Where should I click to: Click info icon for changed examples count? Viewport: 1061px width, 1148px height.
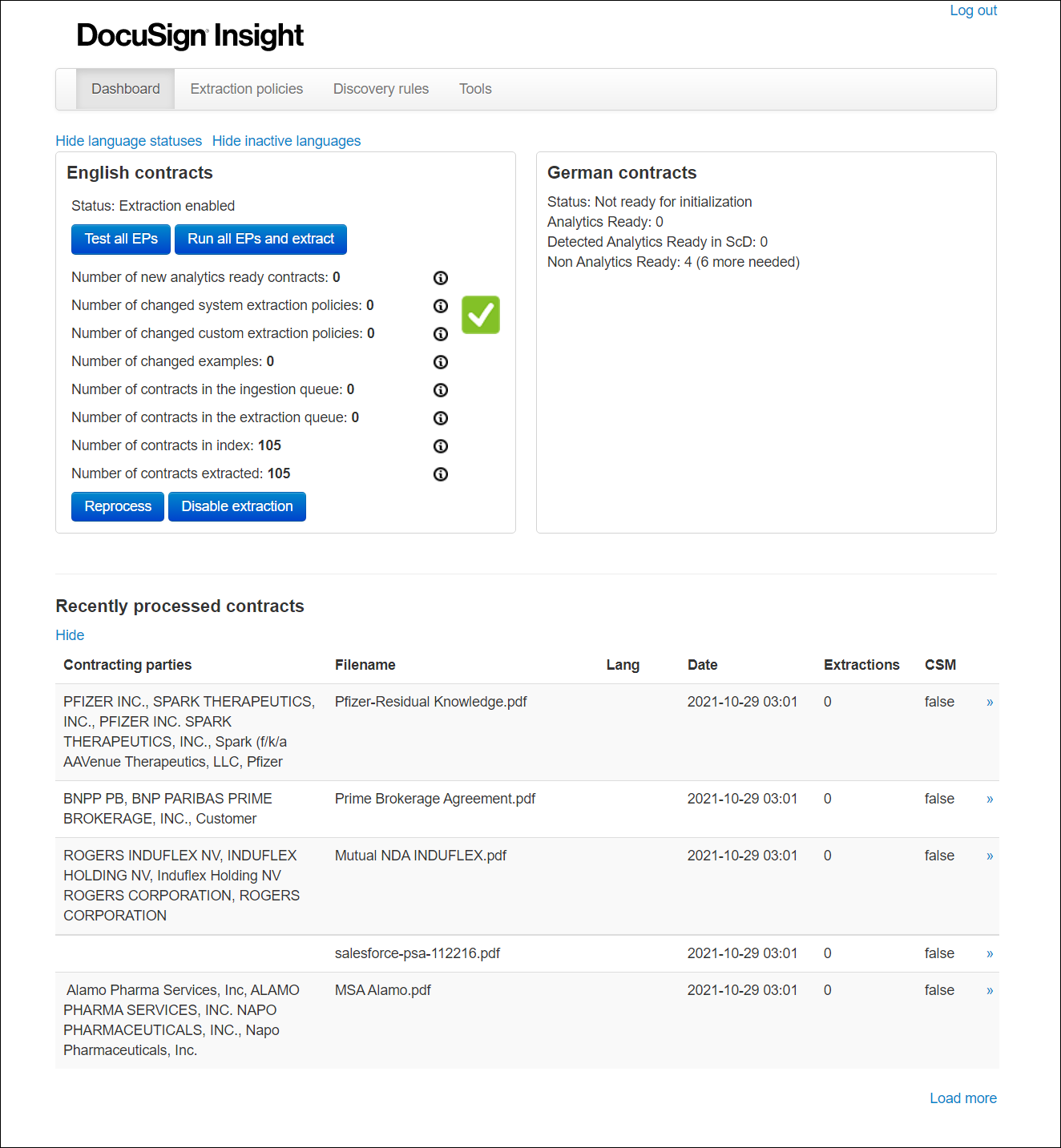(x=441, y=362)
